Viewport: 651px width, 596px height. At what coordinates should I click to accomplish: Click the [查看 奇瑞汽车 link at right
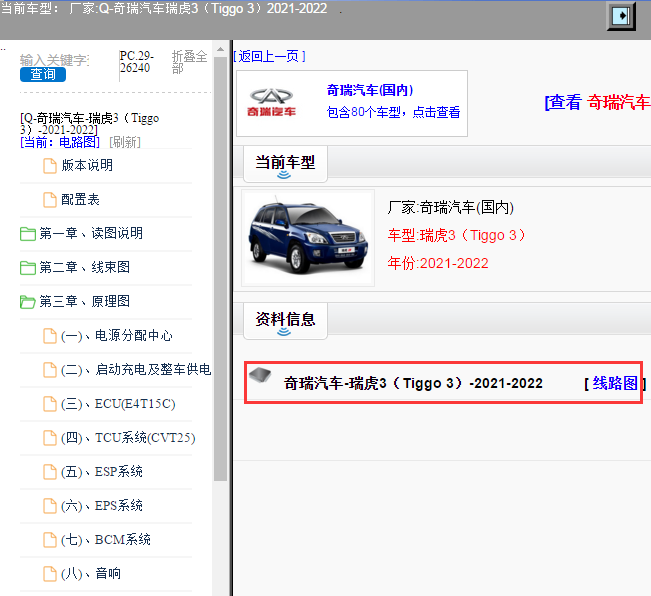coord(597,102)
